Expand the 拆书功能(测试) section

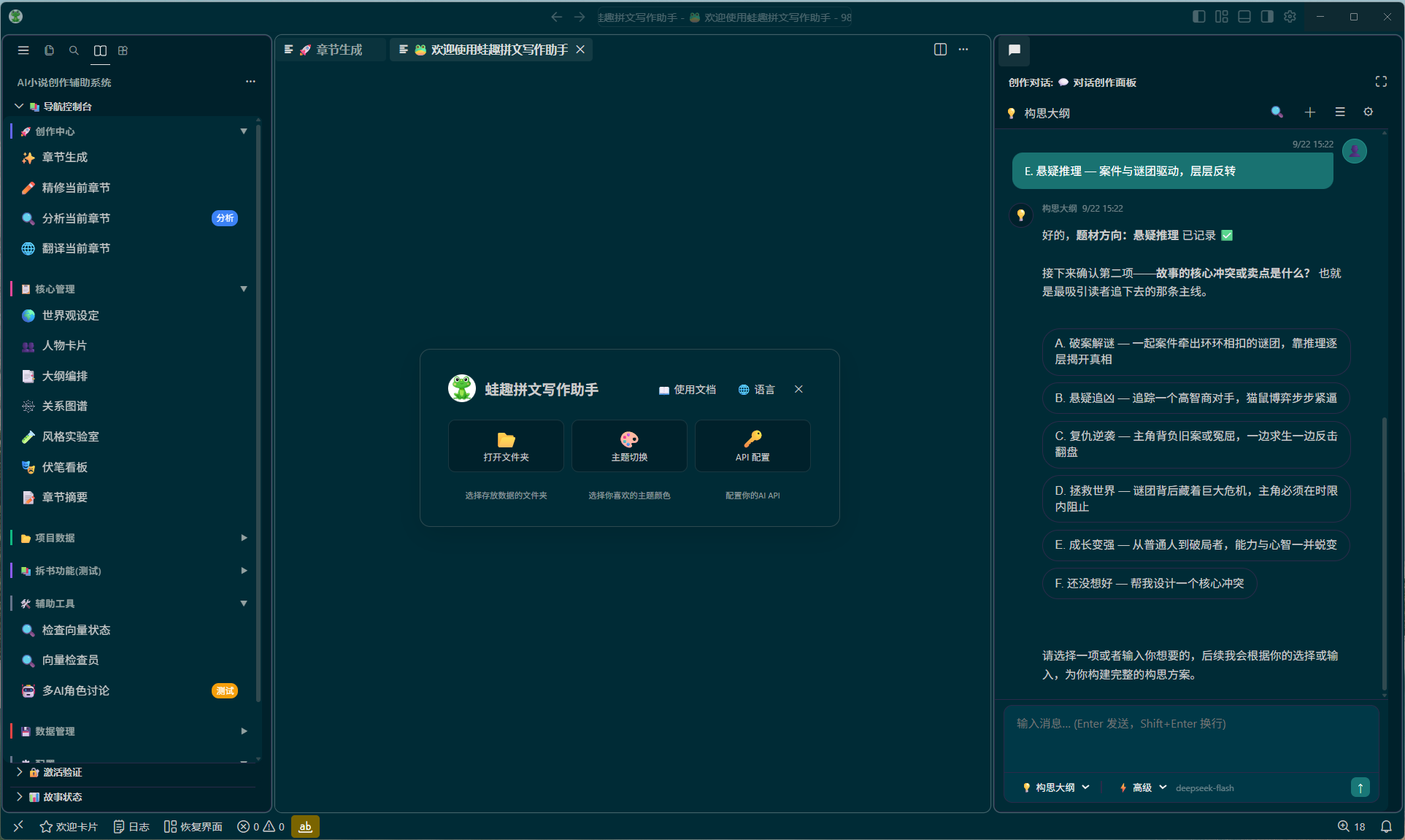(131, 571)
